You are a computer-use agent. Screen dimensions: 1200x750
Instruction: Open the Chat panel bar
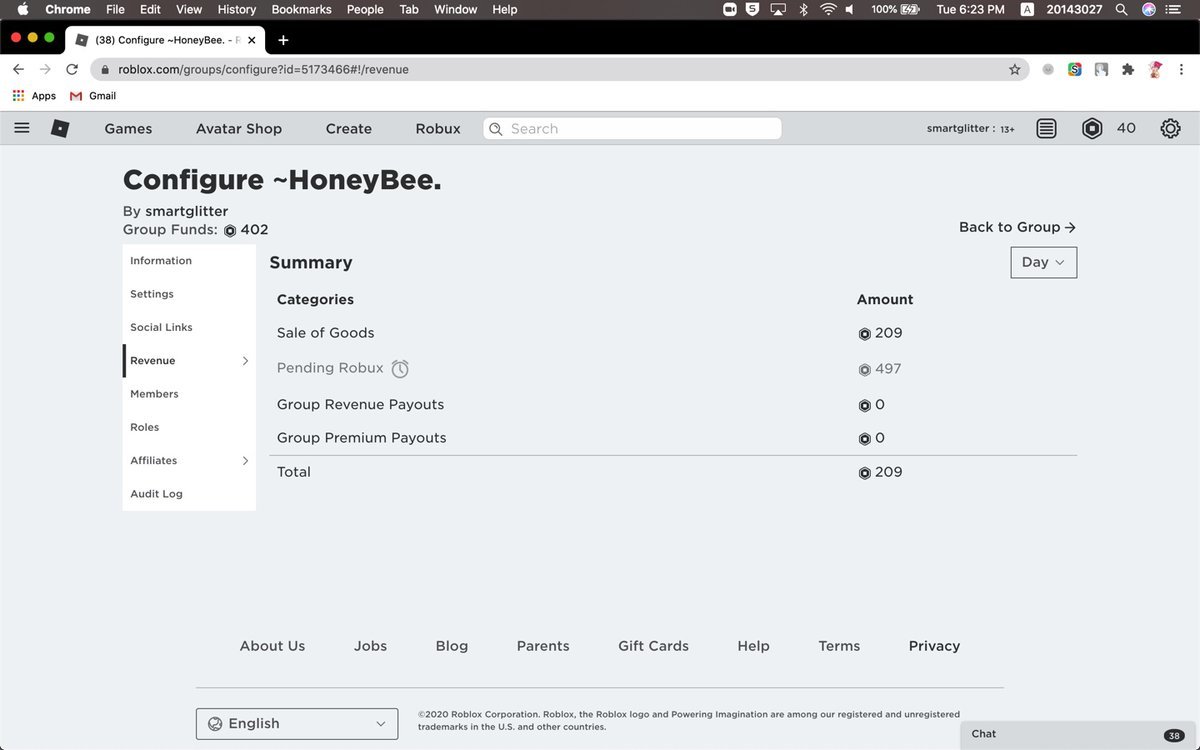[x=1080, y=734]
